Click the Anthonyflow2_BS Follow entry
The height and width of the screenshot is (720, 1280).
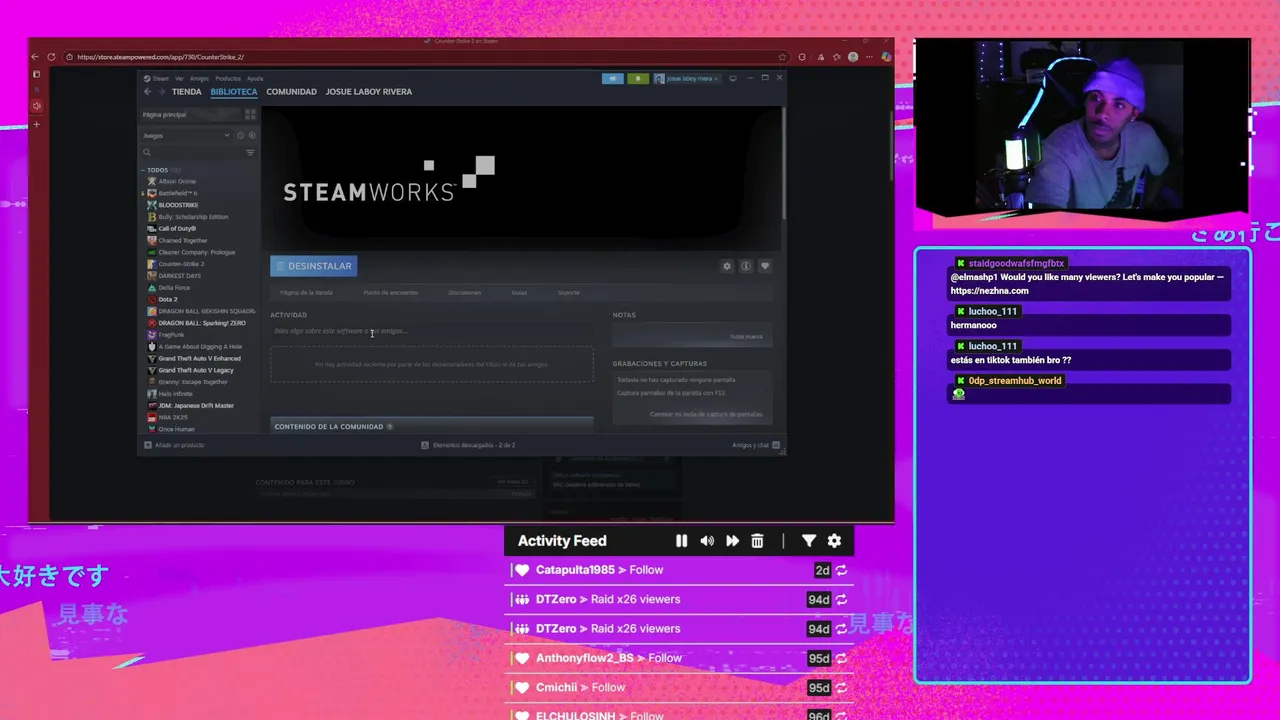point(680,658)
